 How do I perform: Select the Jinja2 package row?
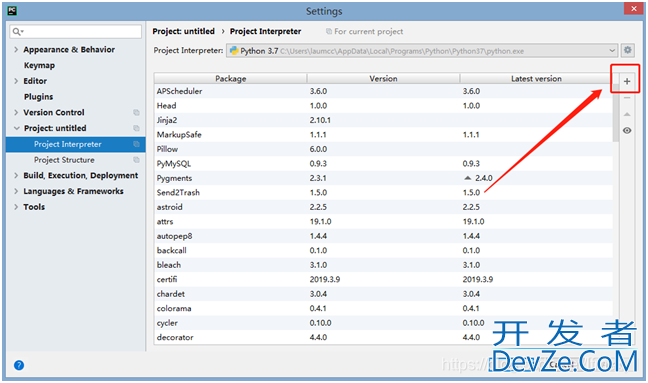pos(384,120)
